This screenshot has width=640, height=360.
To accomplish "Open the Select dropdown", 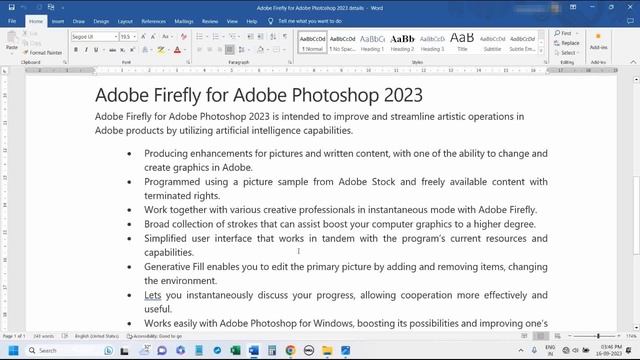I will tap(566, 53).
